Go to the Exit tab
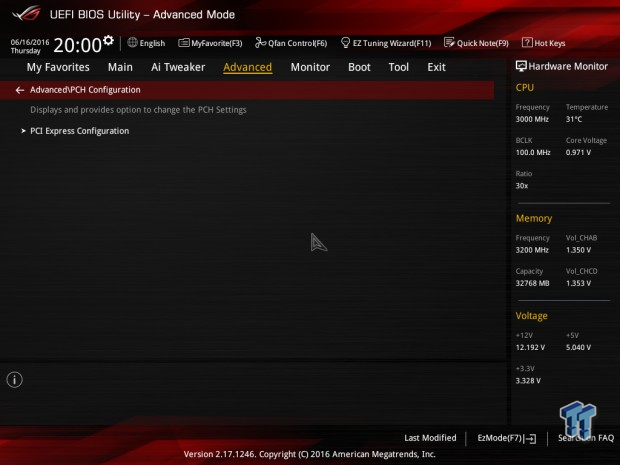 tap(436, 67)
